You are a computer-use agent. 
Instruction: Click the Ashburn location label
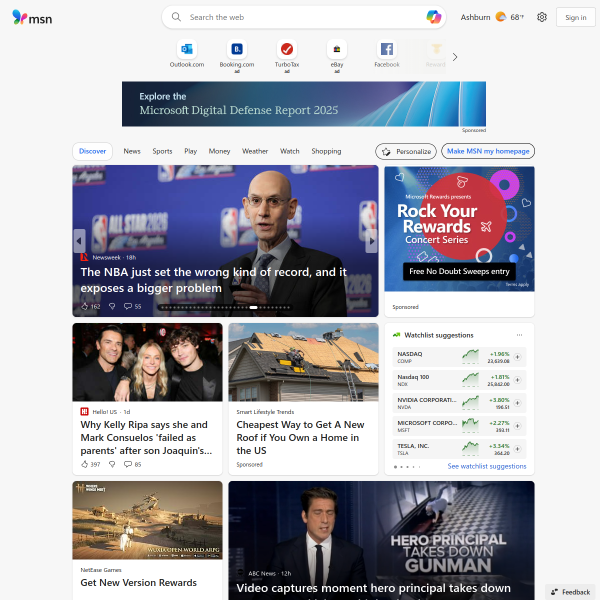(x=475, y=17)
